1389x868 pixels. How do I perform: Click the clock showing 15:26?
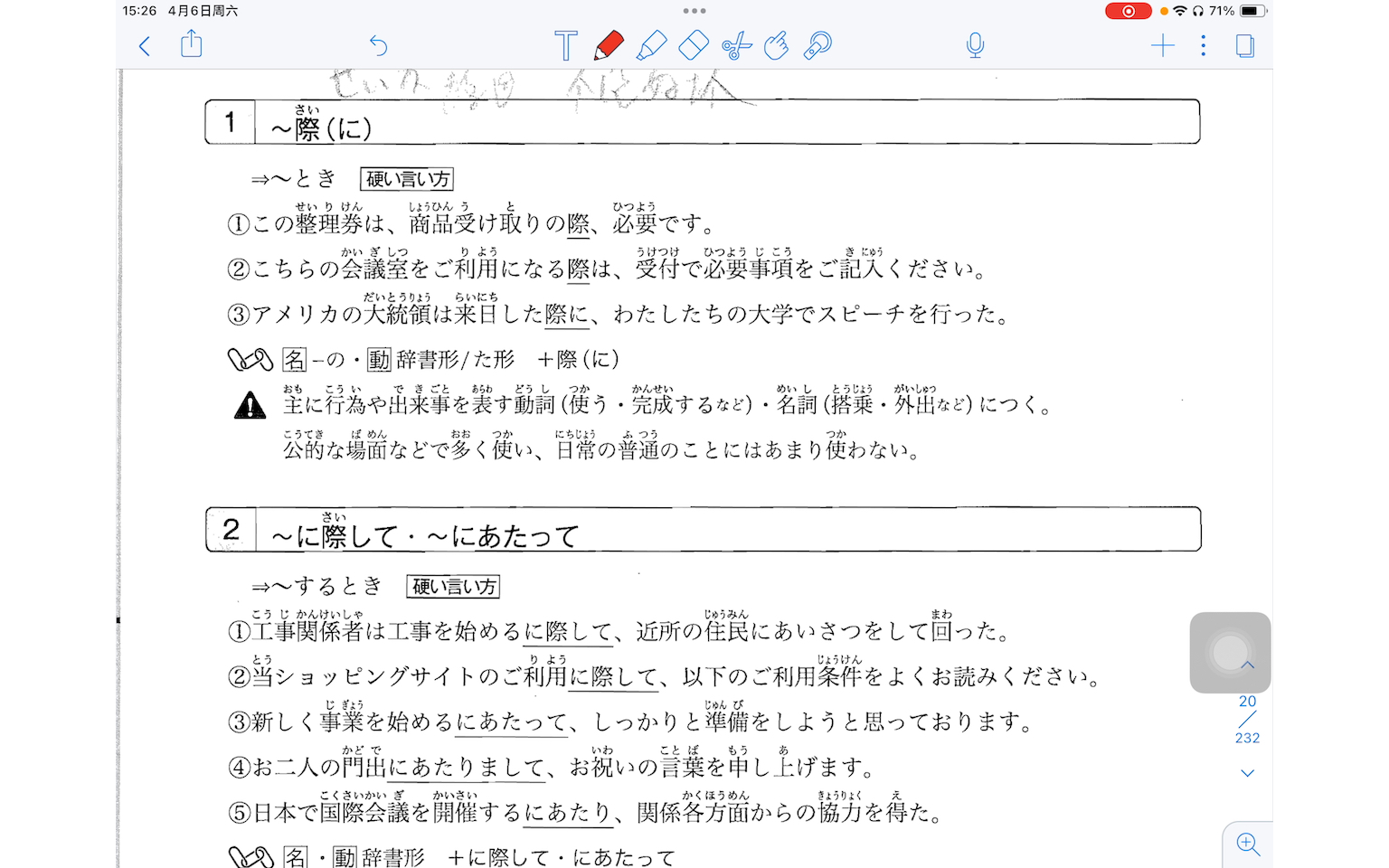coord(139,11)
